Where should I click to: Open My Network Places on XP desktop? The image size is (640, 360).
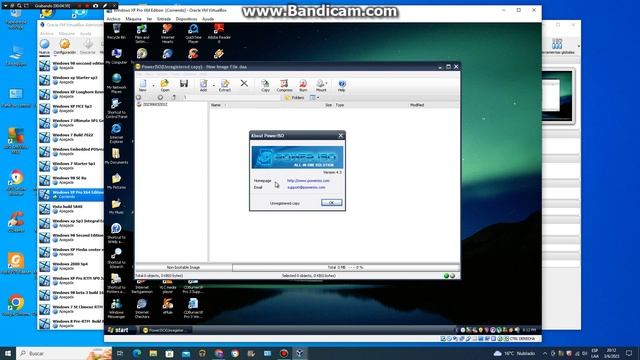[x=116, y=83]
